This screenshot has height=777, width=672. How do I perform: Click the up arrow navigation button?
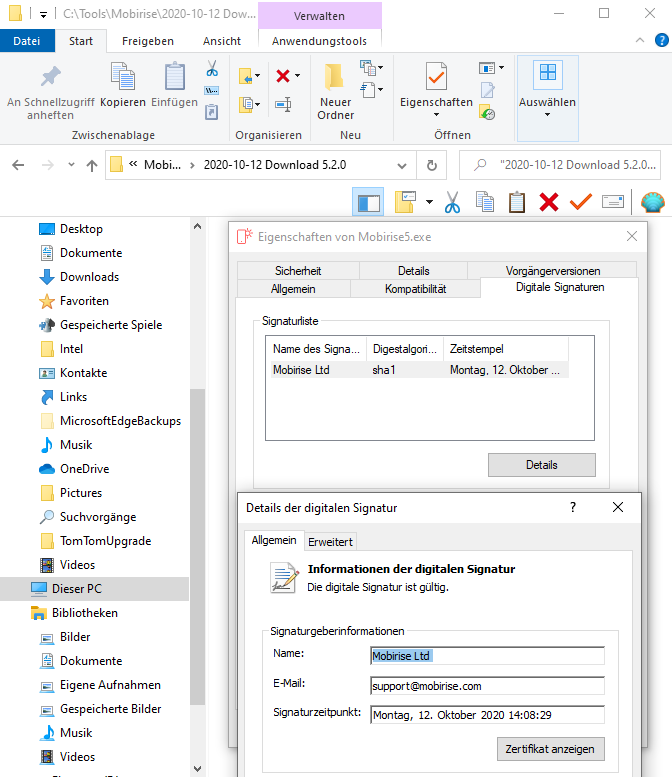pyautogui.click(x=92, y=165)
